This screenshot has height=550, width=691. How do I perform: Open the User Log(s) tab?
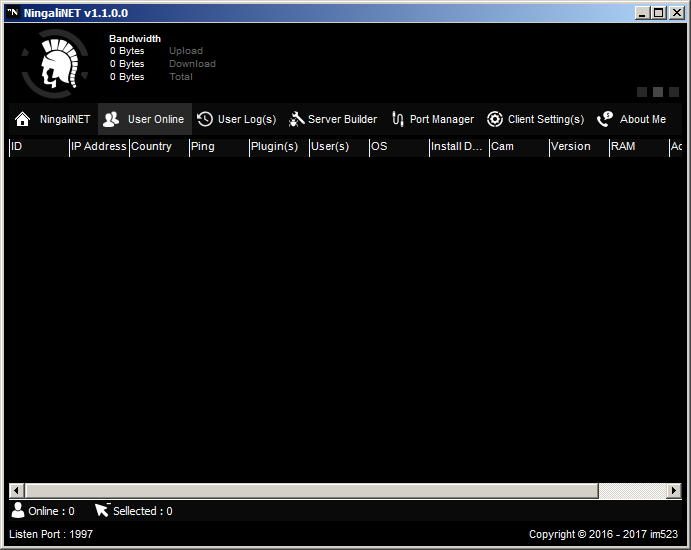click(246, 119)
